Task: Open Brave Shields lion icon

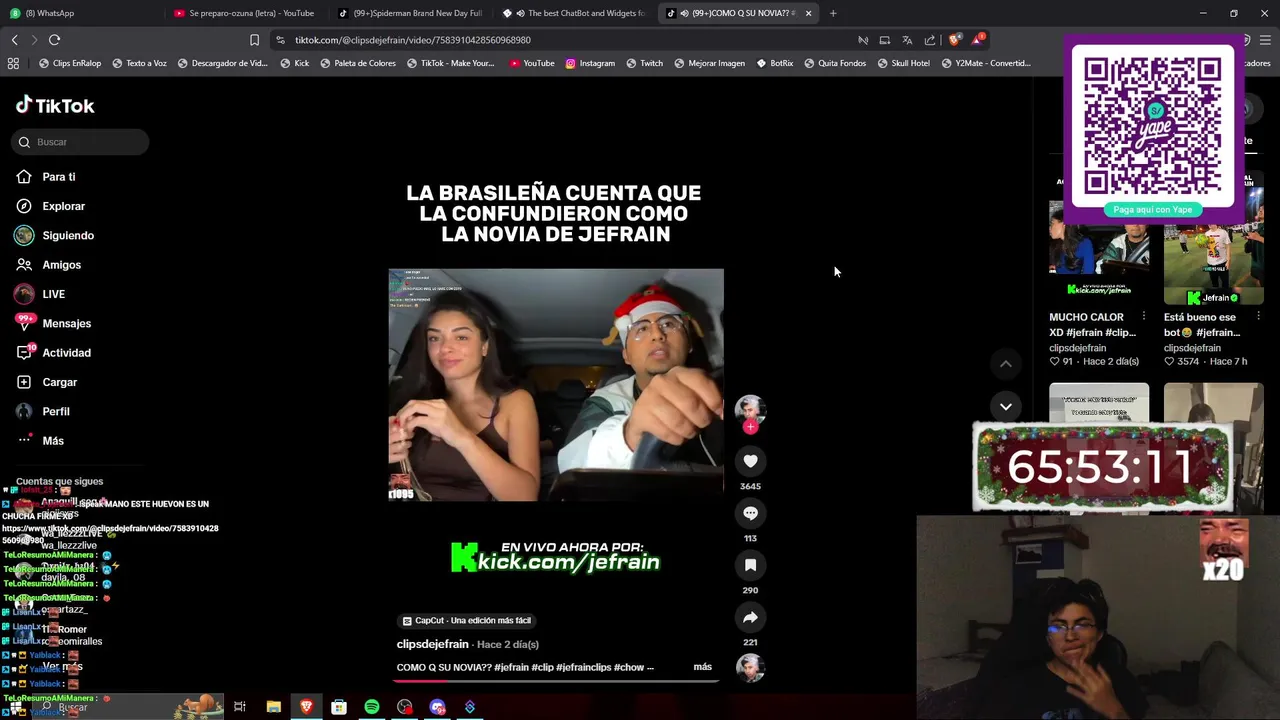Action: click(955, 40)
